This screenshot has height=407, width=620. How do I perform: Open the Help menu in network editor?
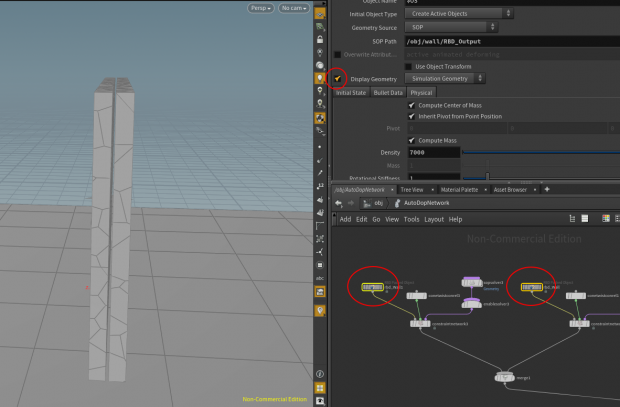[x=455, y=219]
